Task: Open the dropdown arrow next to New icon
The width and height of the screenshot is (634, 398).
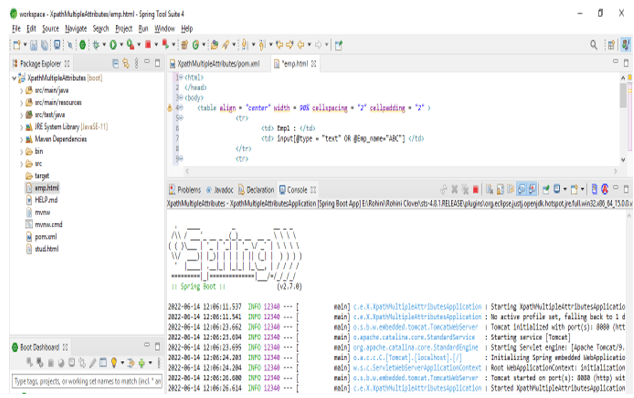Action: (25, 45)
